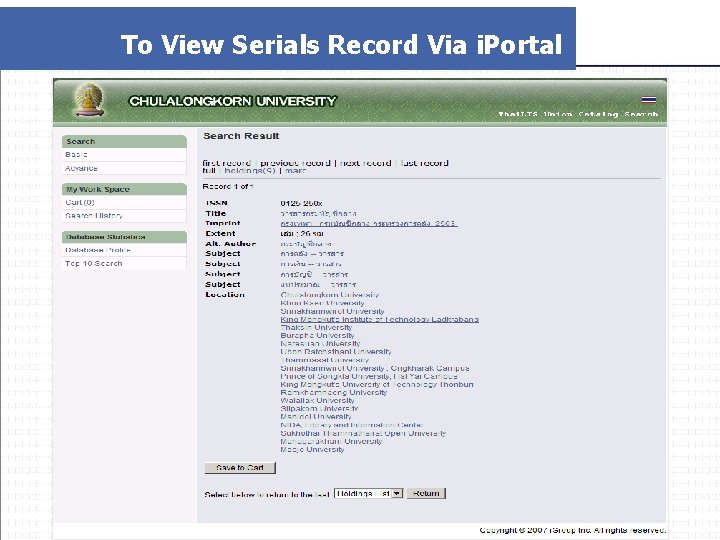Open Database Profile in the sidebar

(x=98, y=250)
